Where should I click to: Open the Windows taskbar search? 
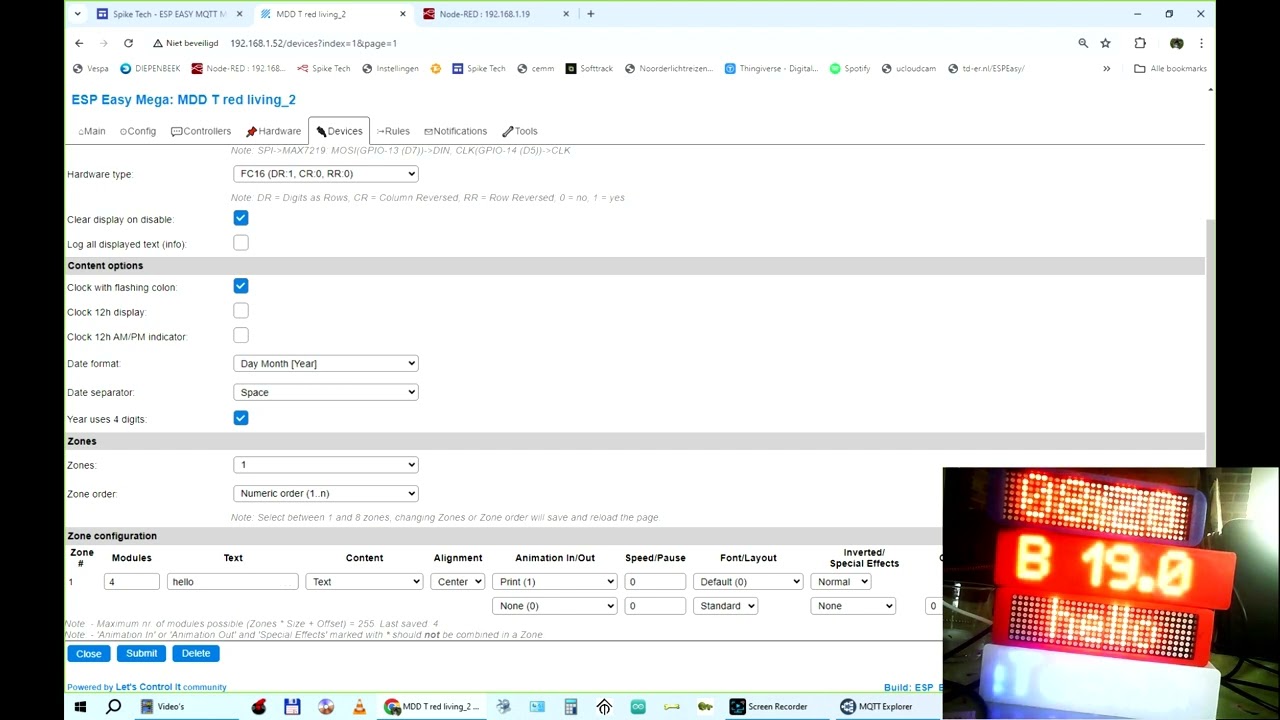click(x=114, y=707)
